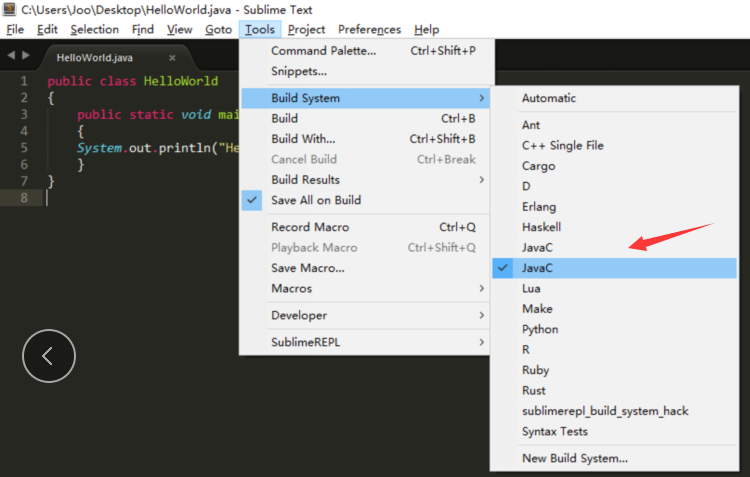Click line number 8 in gutter
The height and width of the screenshot is (477, 750).
[23, 198]
